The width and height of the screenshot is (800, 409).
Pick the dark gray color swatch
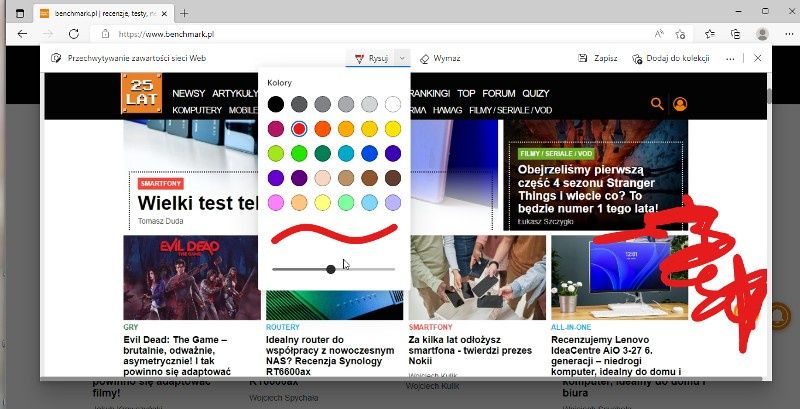pyautogui.click(x=299, y=105)
